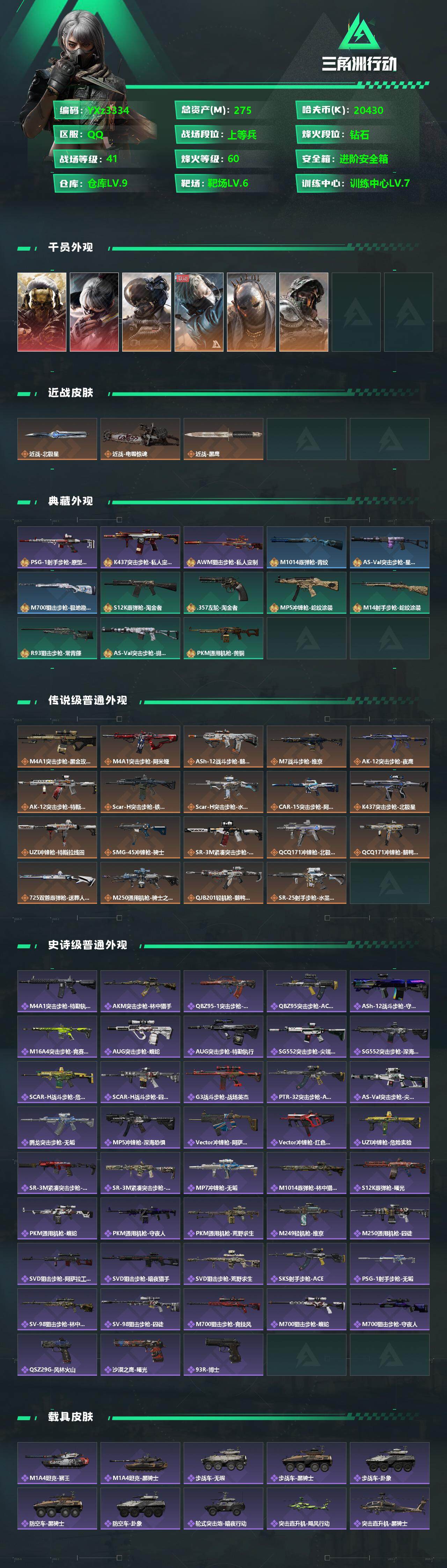
Task: Select the .357左轮-淘金者 revolver skin
Action: pyautogui.click(x=224, y=592)
